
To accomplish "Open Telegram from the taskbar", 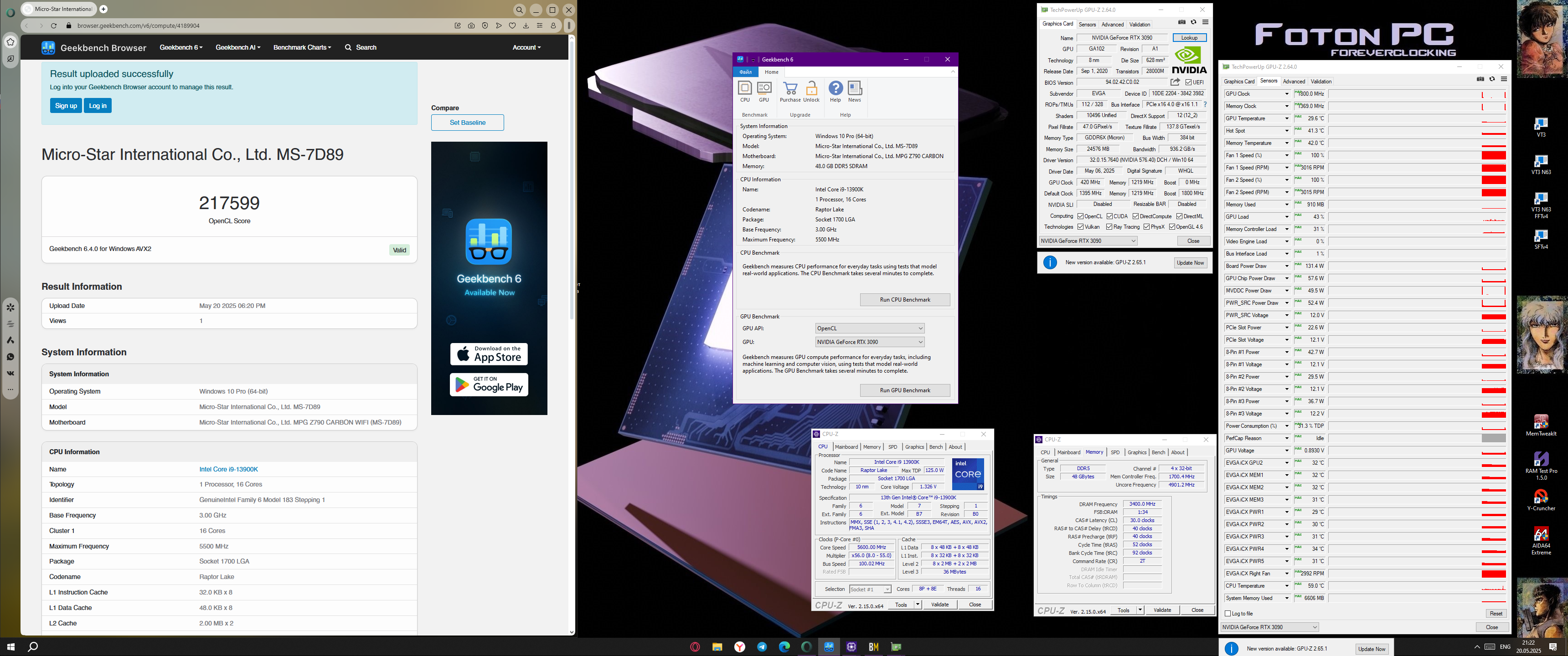I will 762,647.
